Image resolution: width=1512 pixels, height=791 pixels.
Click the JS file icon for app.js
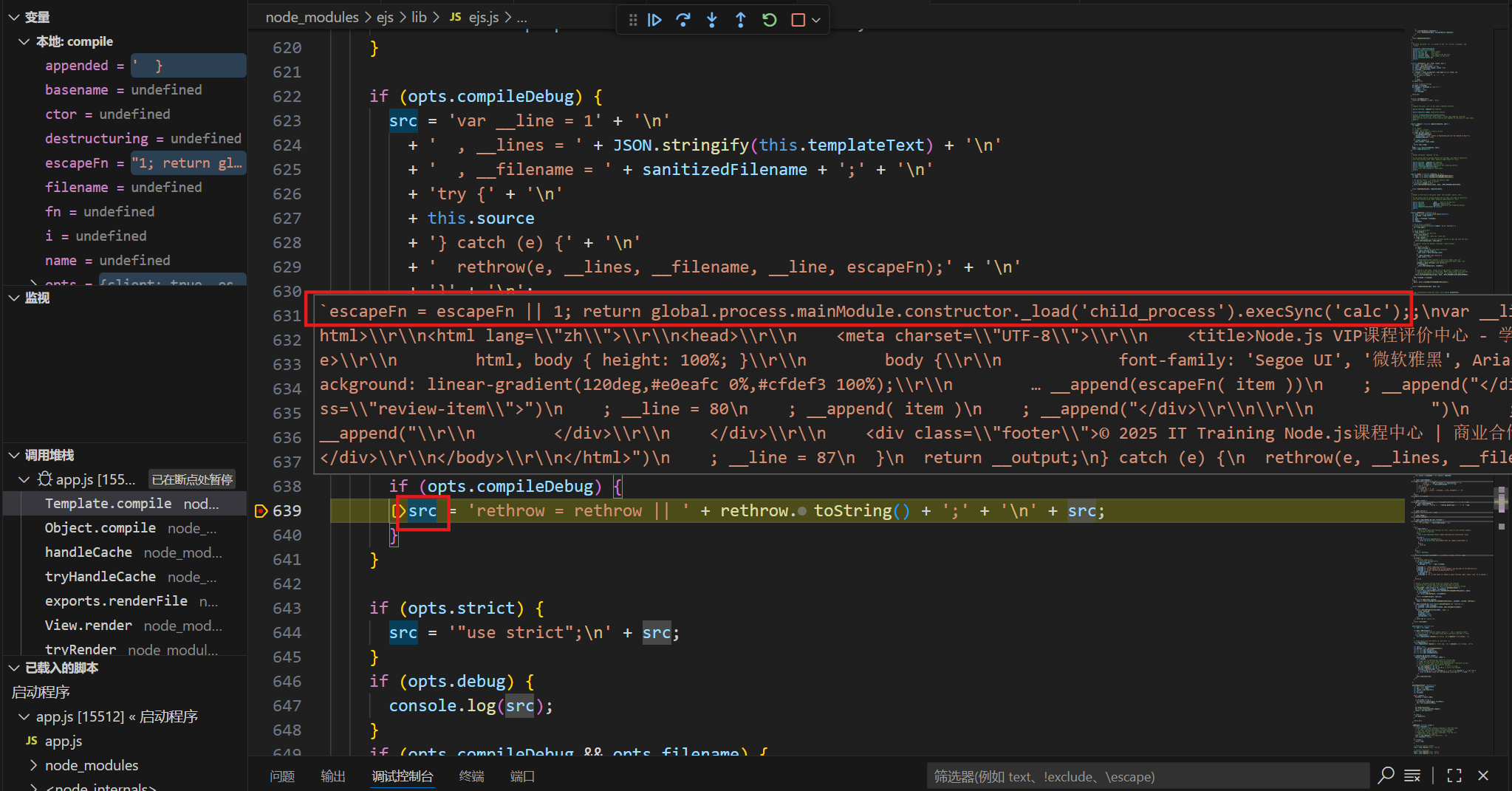coord(32,741)
